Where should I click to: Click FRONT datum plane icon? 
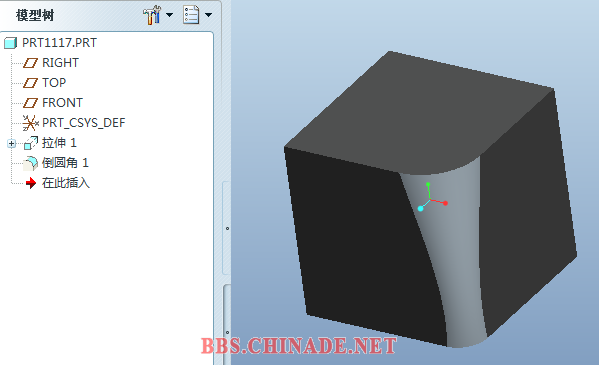30,103
